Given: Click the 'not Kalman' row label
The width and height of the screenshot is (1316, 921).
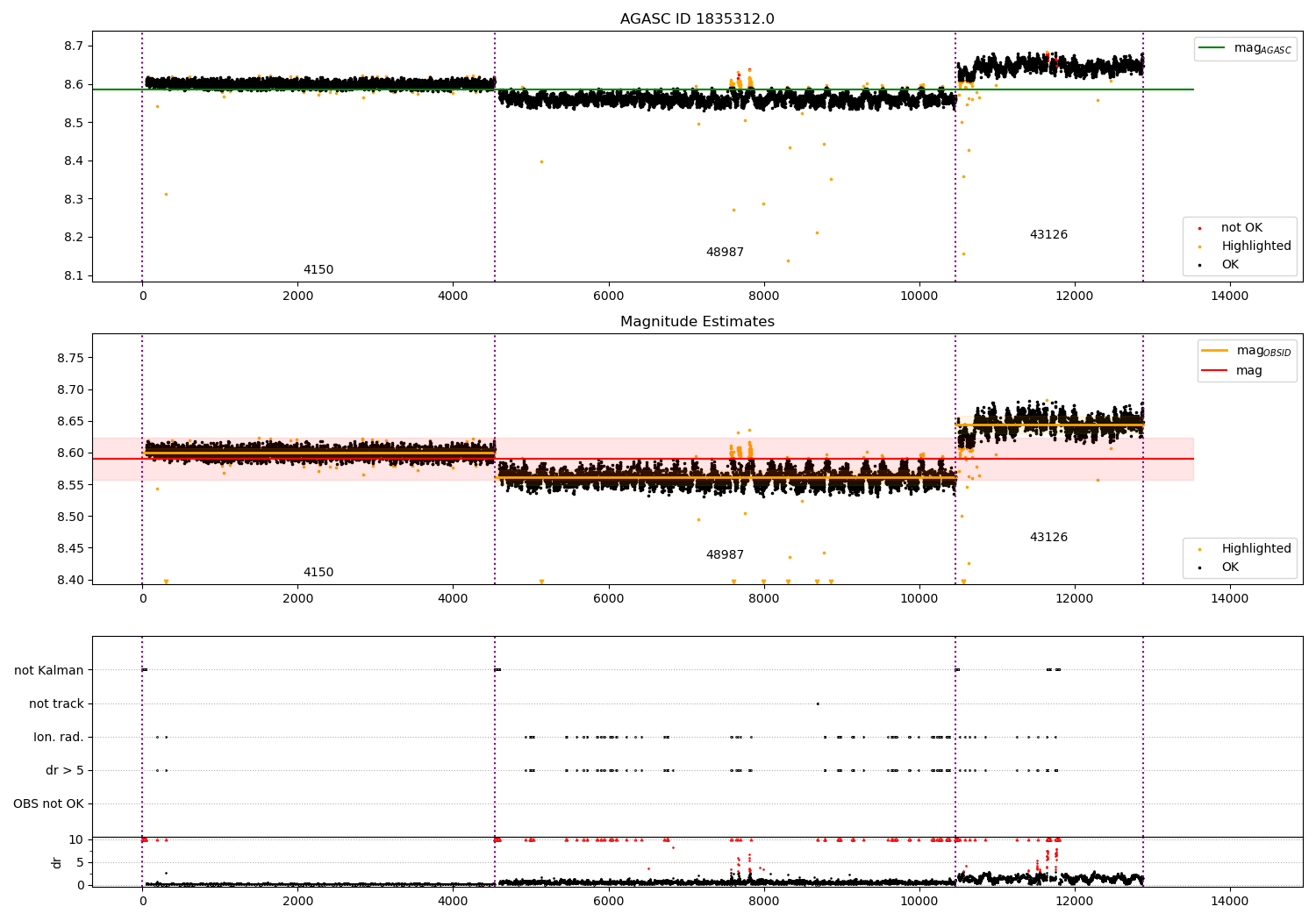Looking at the screenshot, I should click(x=49, y=671).
